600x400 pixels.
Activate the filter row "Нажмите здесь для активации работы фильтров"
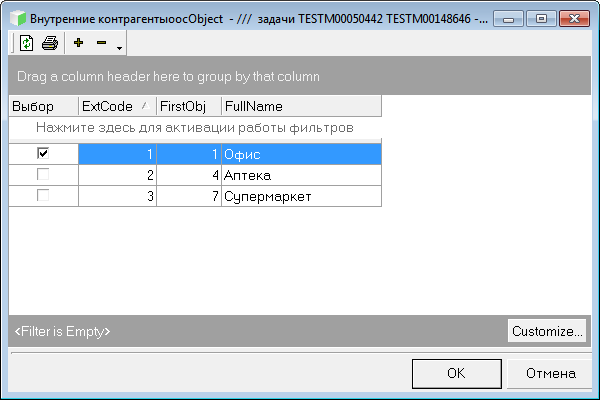(195, 127)
